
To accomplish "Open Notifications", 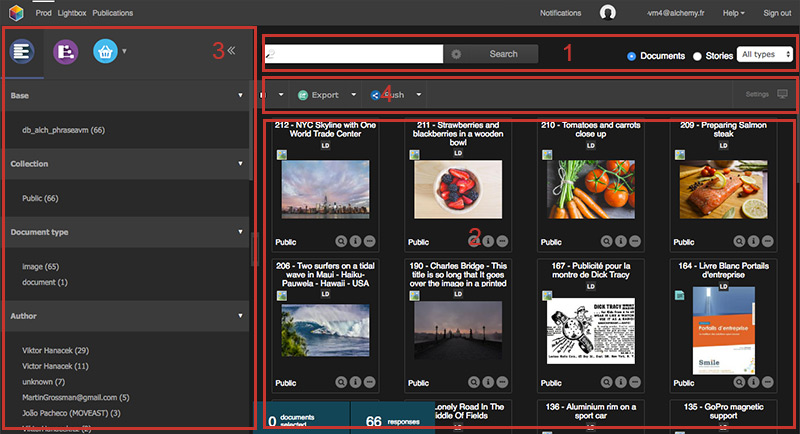I will pyautogui.click(x=560, y=13).
